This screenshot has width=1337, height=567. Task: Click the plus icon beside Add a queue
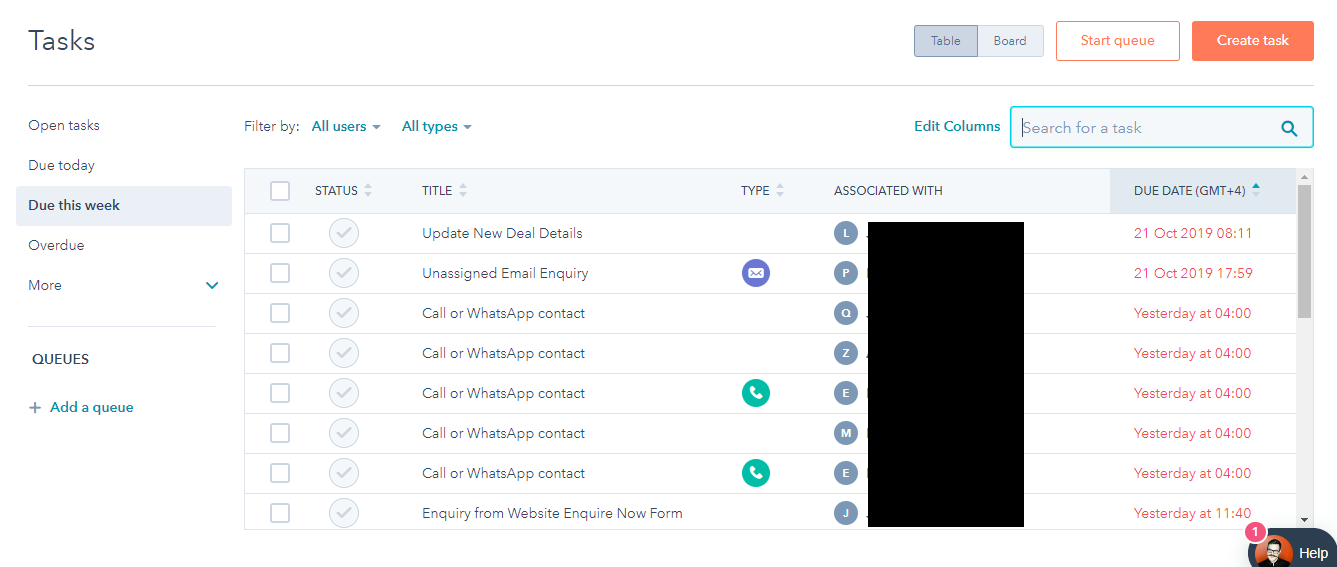(x=35, y=408)
